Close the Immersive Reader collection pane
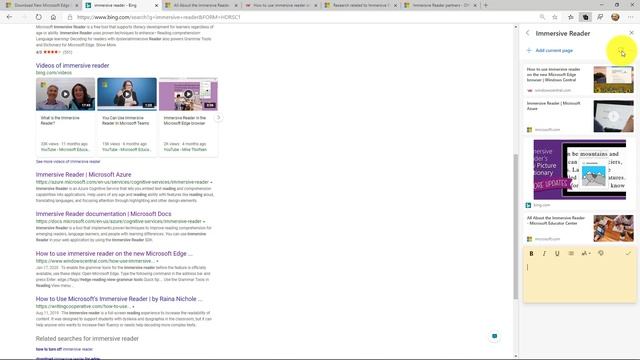The height and width of the screenshot is (360, 640). 631,33
